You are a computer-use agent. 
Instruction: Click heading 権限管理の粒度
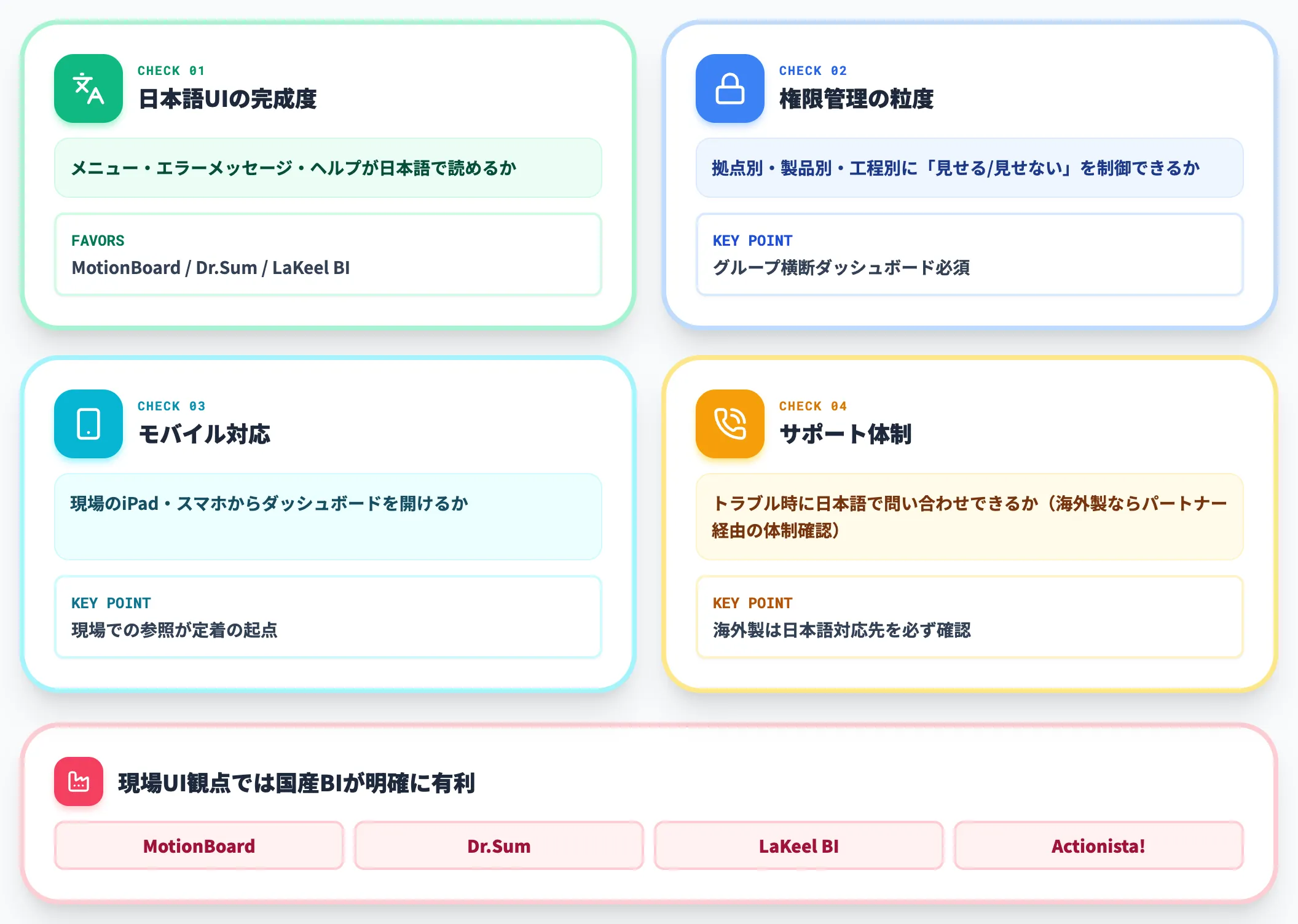click(x=856, y=99)
